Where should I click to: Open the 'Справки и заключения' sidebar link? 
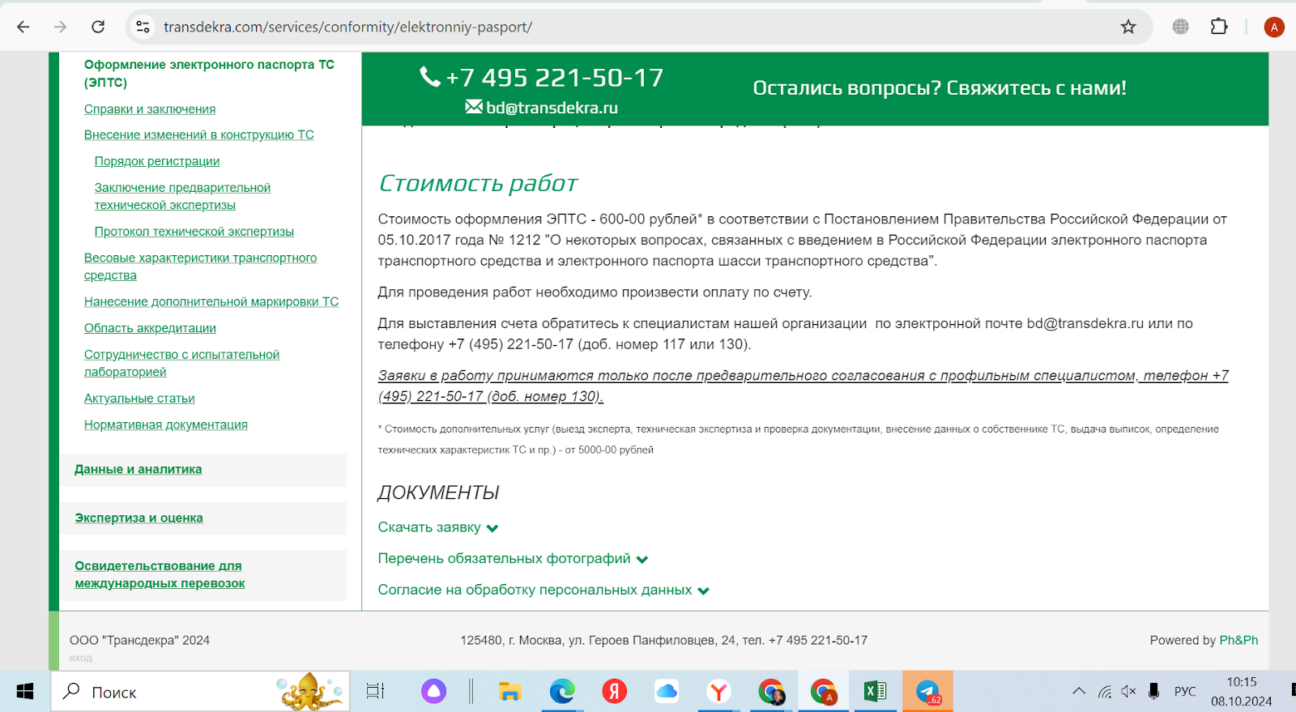(x=150, y=109)
